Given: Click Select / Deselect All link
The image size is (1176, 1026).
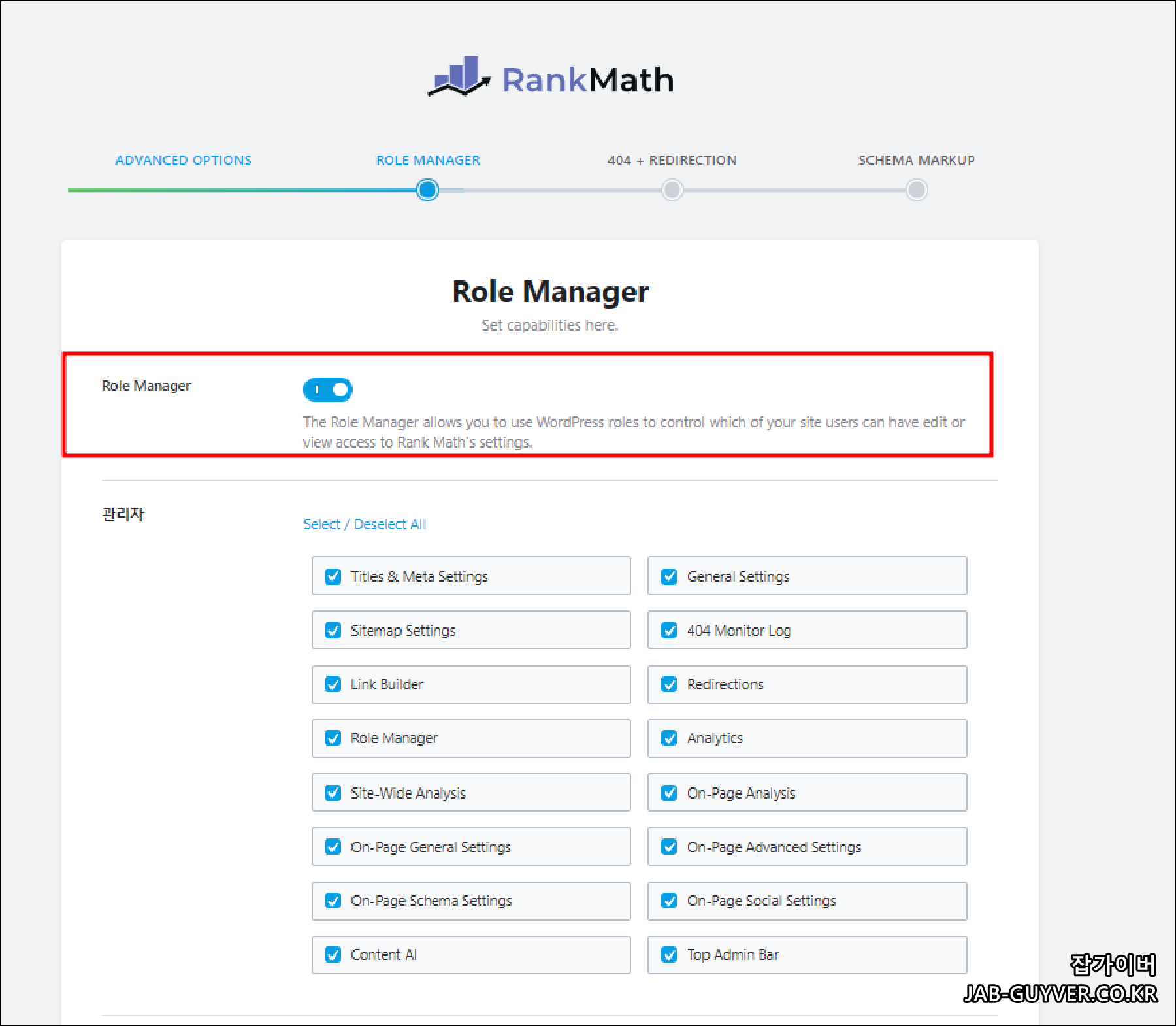Looking at the screenshot, I should pyautogui.click(x=365, y=524).
